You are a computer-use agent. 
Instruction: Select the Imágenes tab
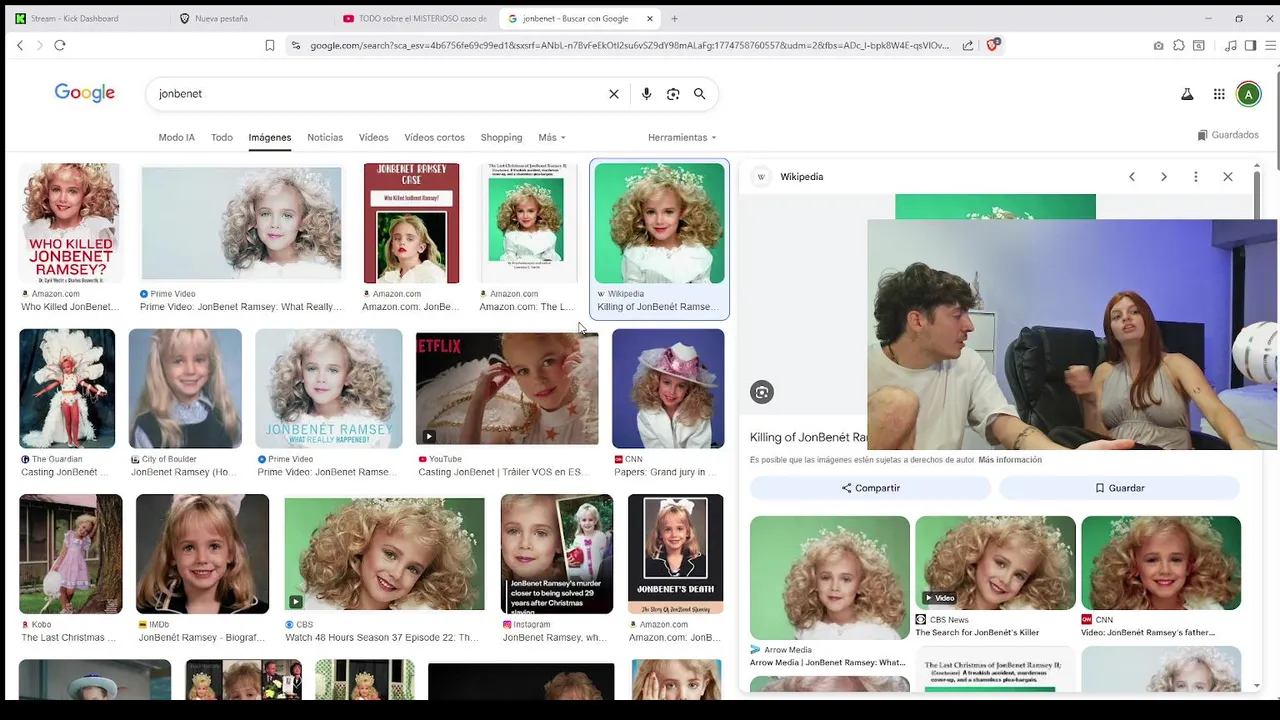[x=270, y=137]
